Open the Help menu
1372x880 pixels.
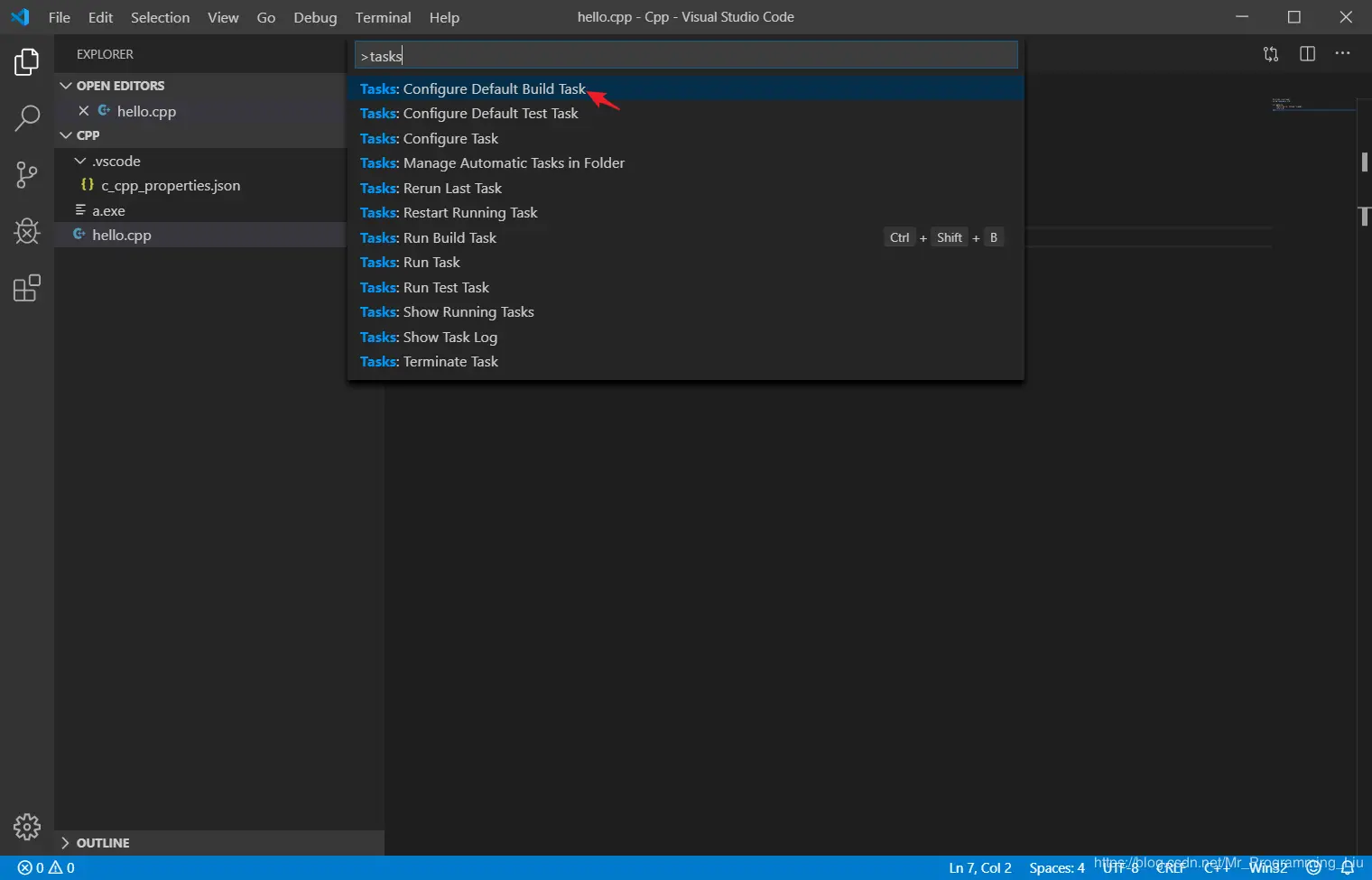(444, 17)
